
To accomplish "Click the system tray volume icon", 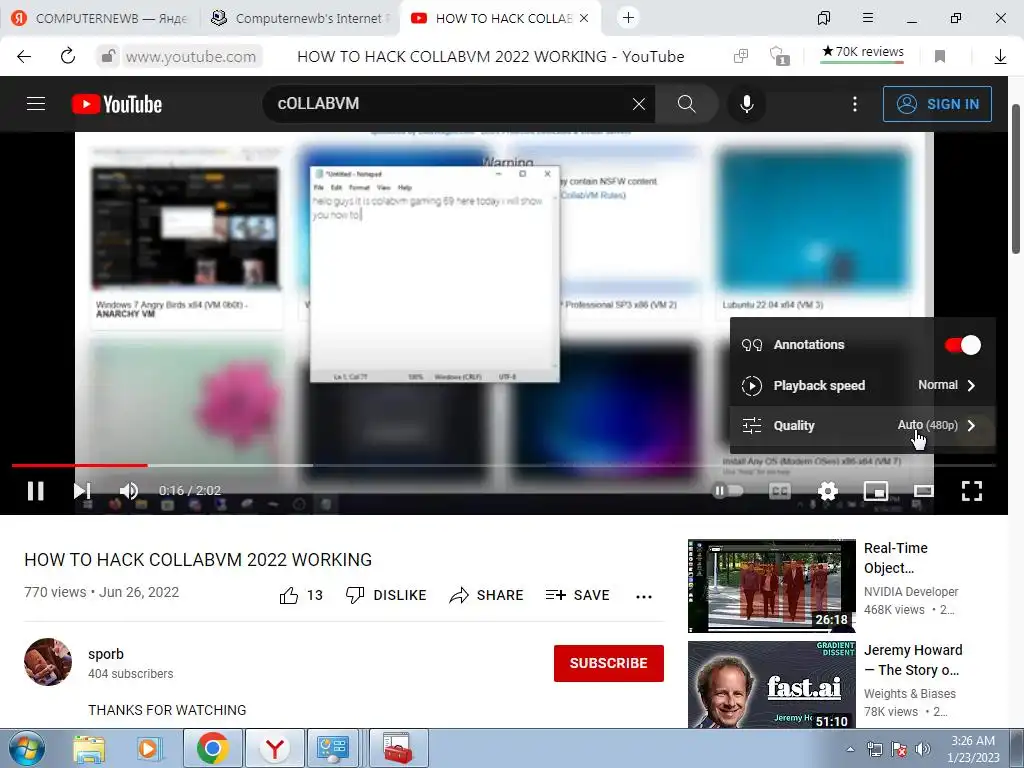I will pyautogui.click(x=923, y=749).
